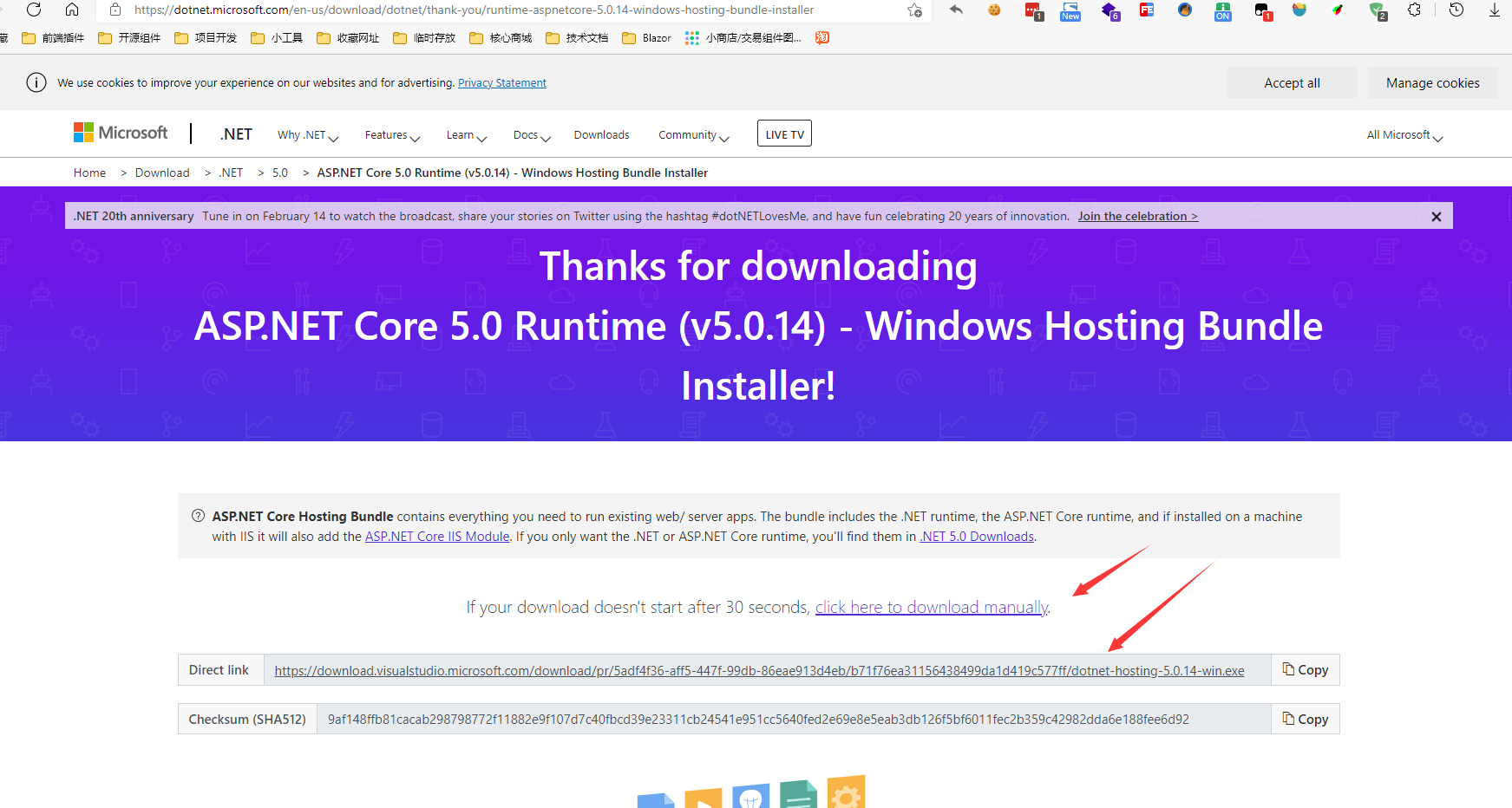1512x808 pixels.
Task: Open Manage cookies
Action: pyautogui.click(x=1433, y=83)
